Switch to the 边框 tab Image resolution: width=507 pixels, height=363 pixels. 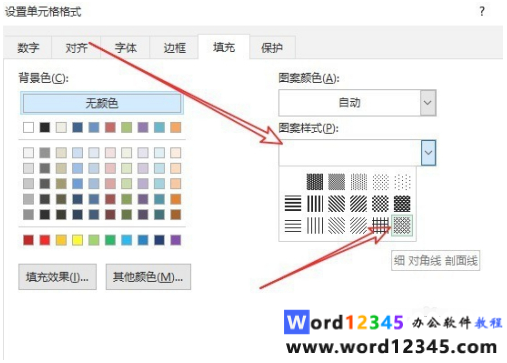[x=174, y=48]
